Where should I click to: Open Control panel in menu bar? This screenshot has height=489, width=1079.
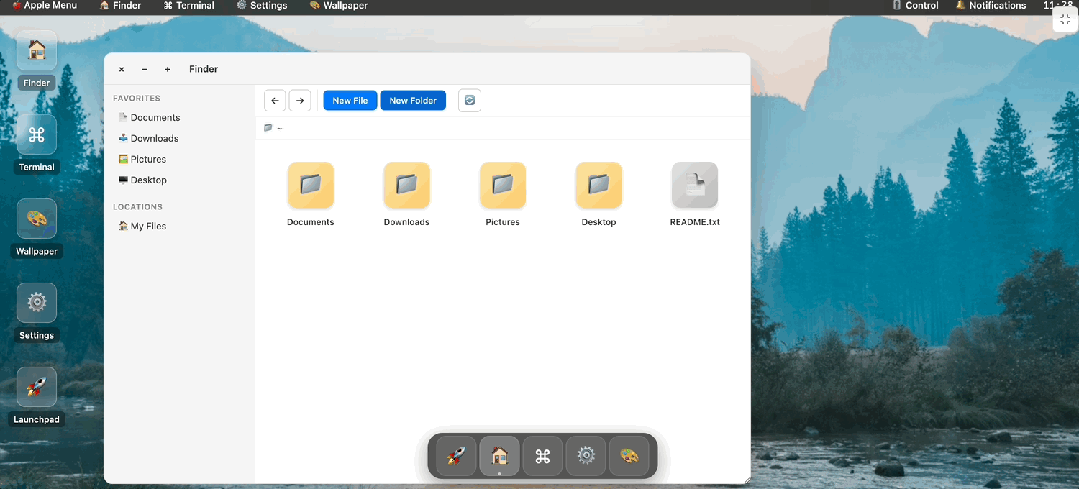(x=915, y=6)
